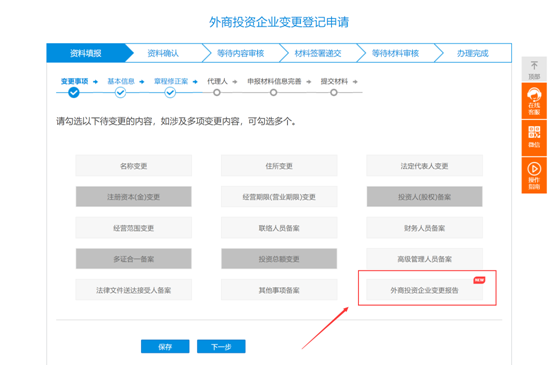Select 经营范围变更 option
This screenshot has height=367, width=558.
point(133,228)
